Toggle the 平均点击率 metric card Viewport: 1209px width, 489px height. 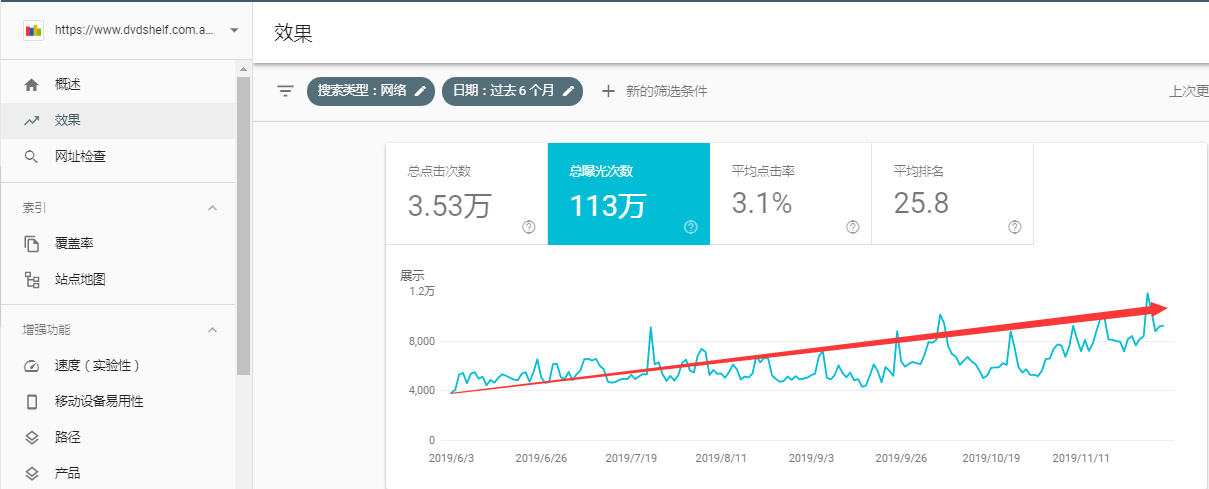click(x=791, y=194)
